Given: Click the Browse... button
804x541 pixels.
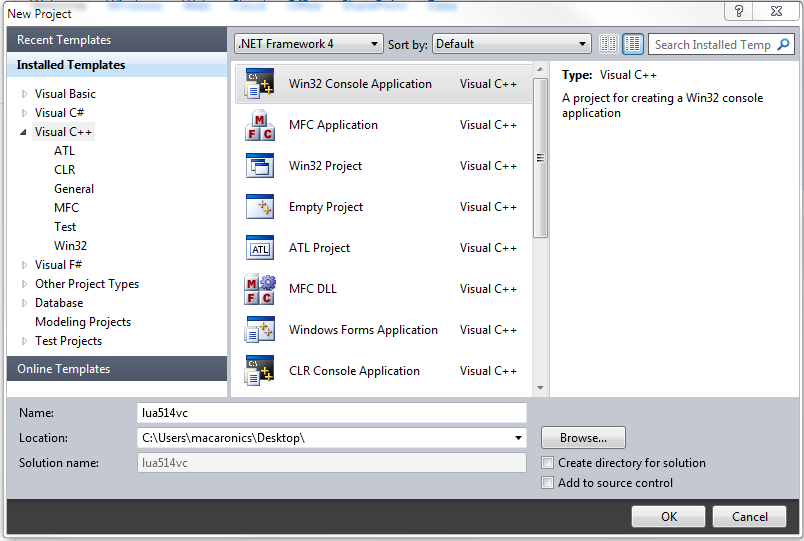Looking at the screenshot, I should 583,438.
